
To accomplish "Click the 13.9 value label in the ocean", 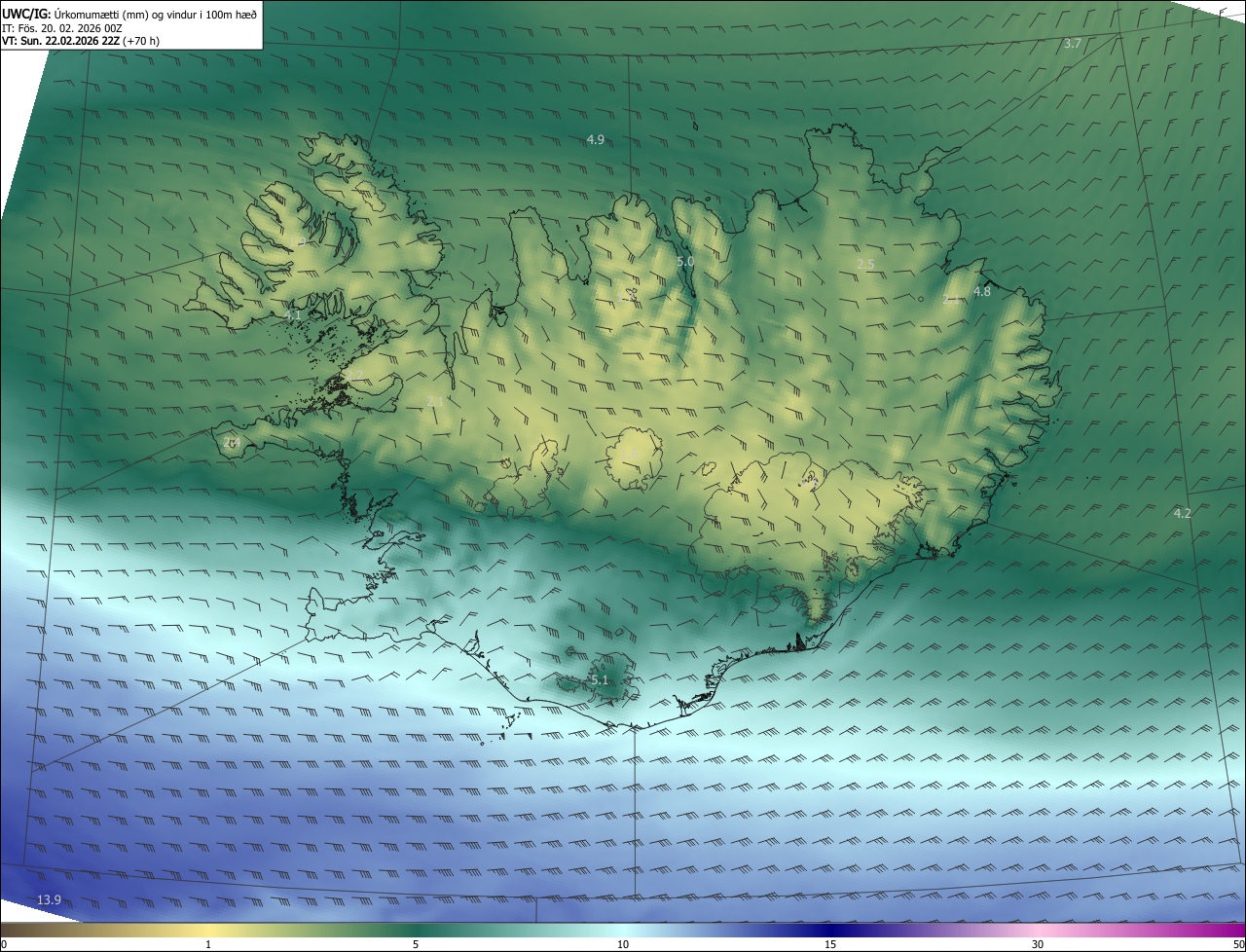I will (49, 900).
